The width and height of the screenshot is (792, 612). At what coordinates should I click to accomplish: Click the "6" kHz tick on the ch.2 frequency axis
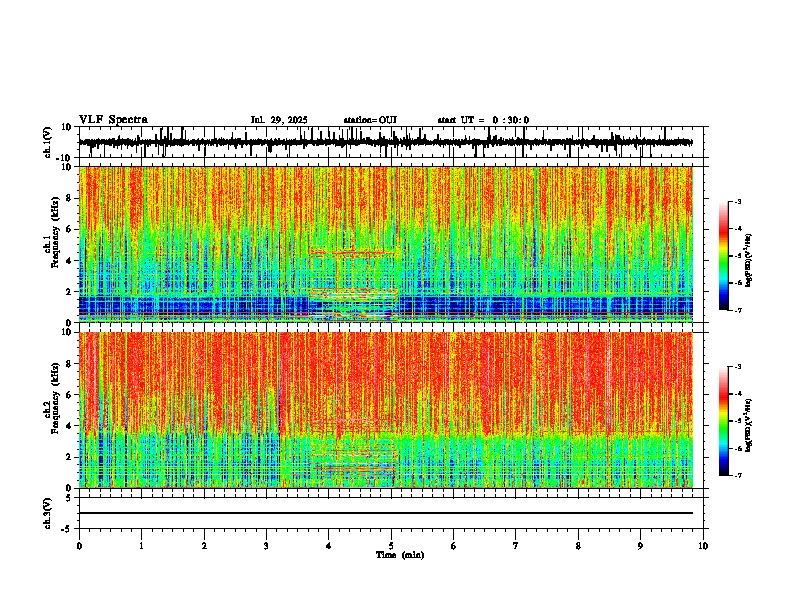69,395
